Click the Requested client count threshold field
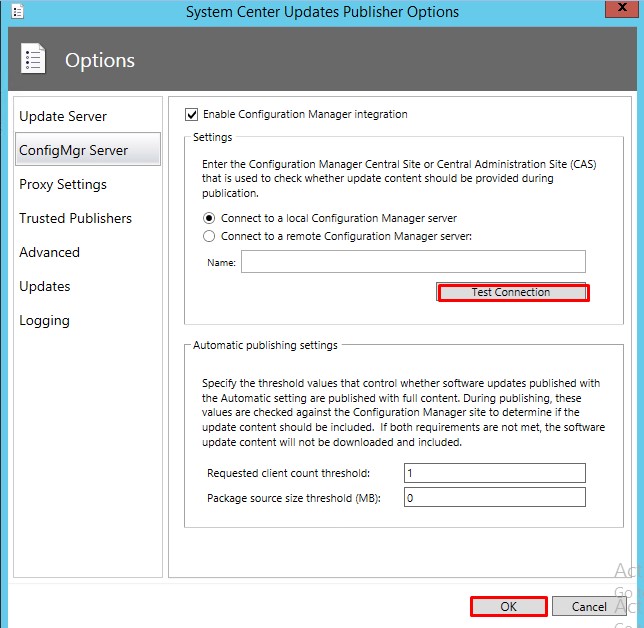Image resolution: width=644 pixels, height=628 pixels. click(x=494, y=473)
